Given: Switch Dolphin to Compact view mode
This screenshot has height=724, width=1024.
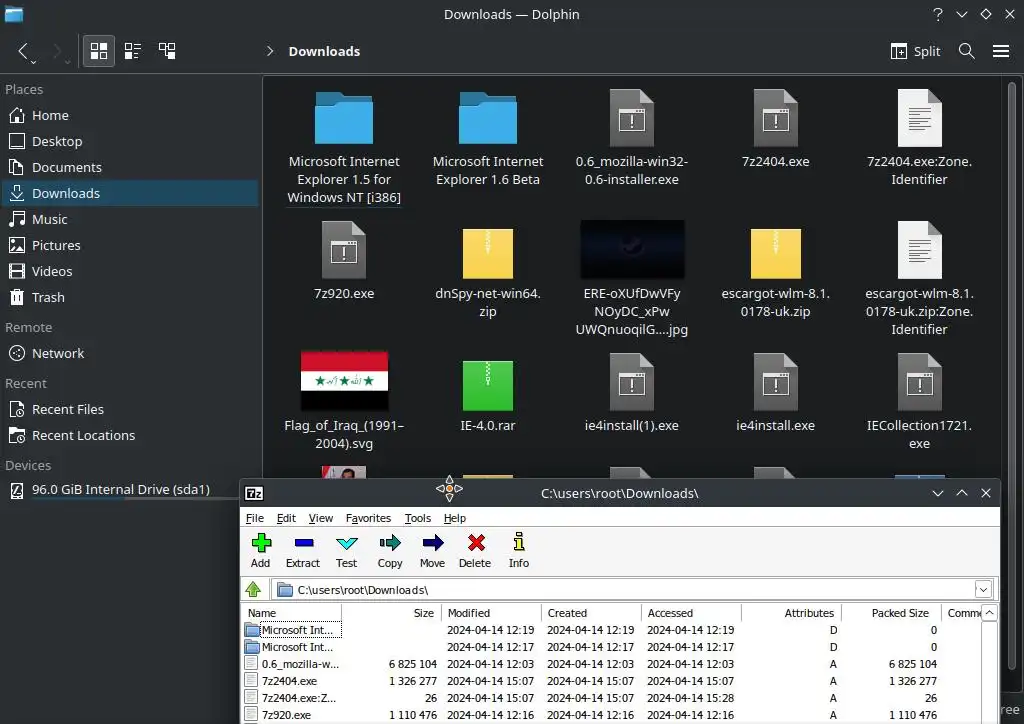Looking at the screenshot, I should (133, 51).
